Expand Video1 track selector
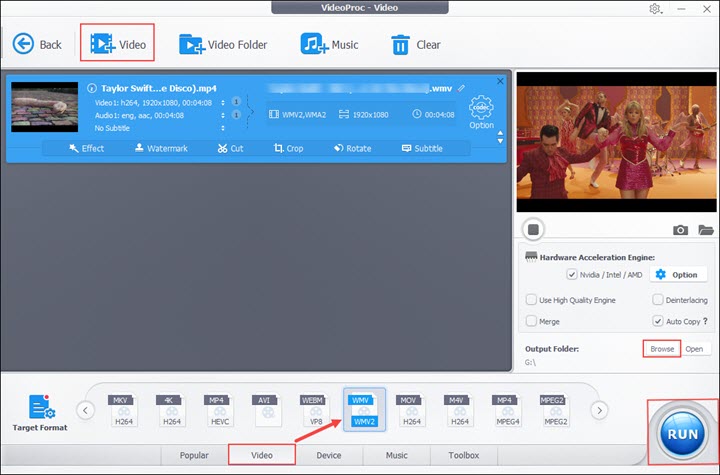The image size is (720, 475). click(223, 102)
